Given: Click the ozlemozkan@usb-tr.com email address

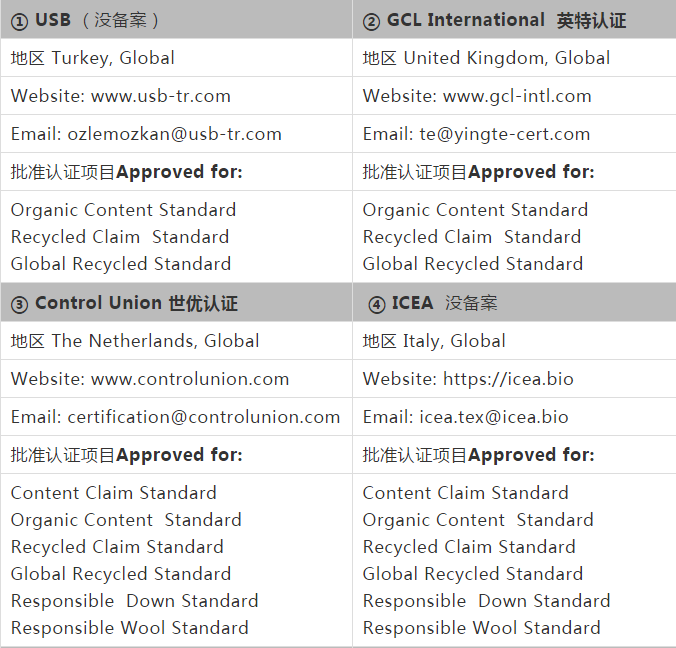Looking at the screenshot, I should (174, 134).
